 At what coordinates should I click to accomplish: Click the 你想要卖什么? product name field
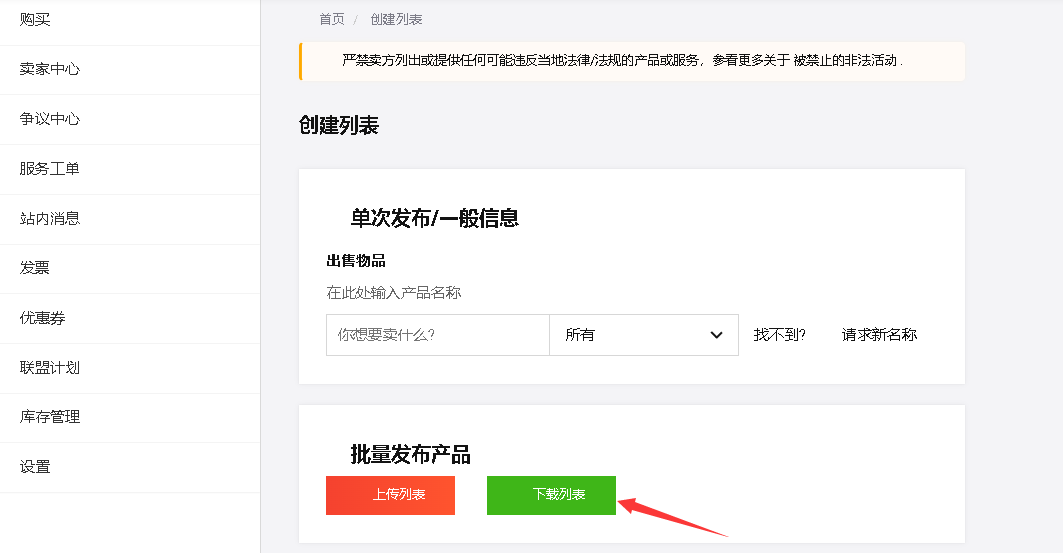point(437,335)
